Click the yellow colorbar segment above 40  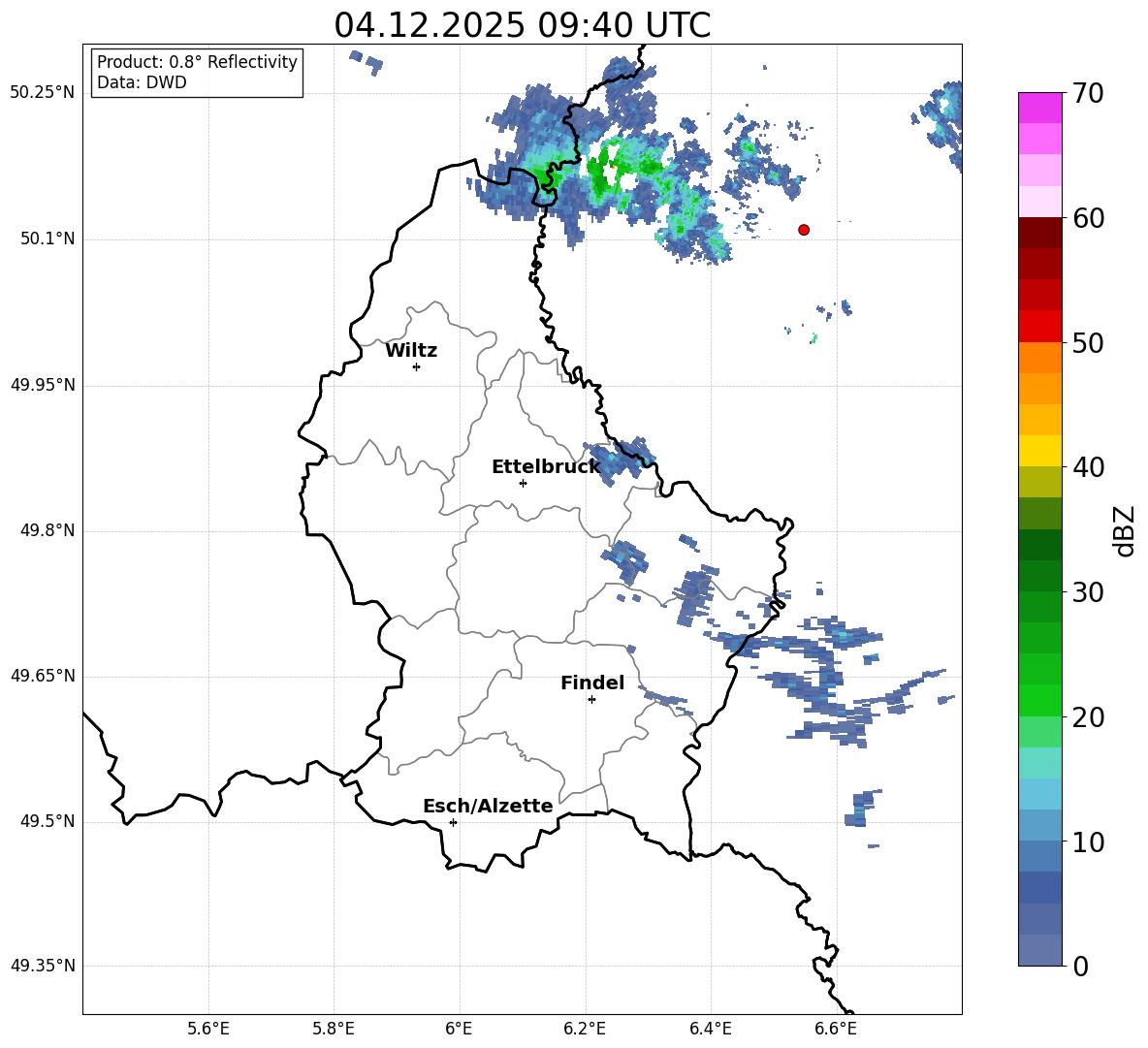coord(1040,451)
